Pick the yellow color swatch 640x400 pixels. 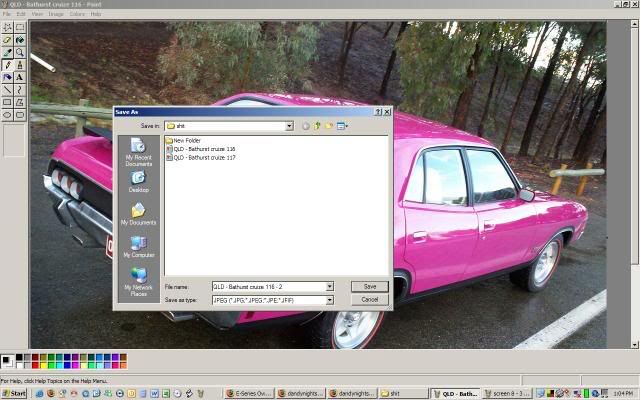43,365
